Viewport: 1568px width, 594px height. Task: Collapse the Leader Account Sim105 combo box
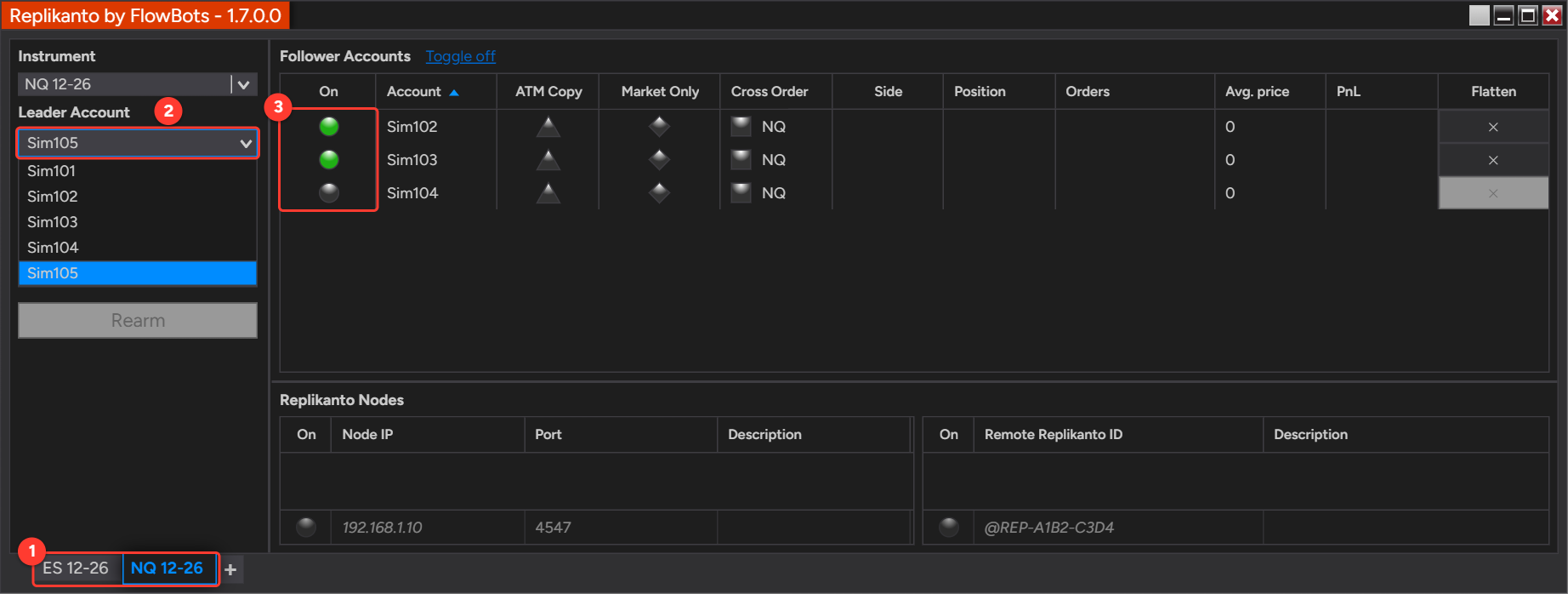pos(138,143)
